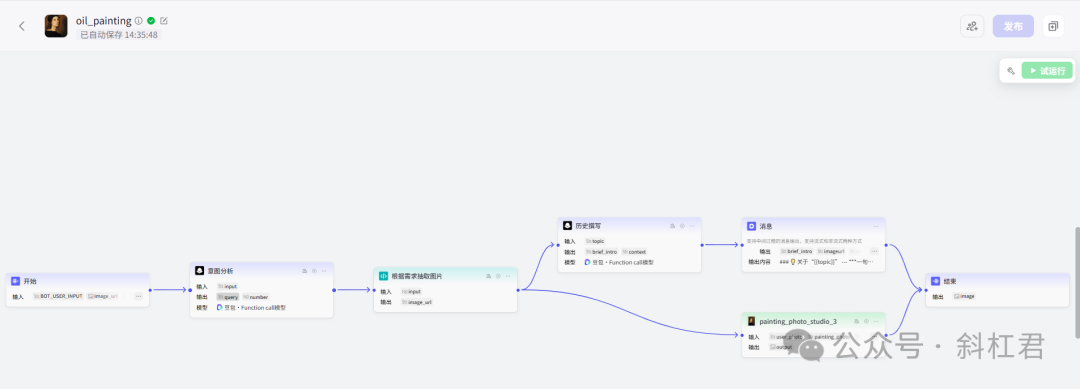Open painting_photo_studio_3 node more menu

875,321
